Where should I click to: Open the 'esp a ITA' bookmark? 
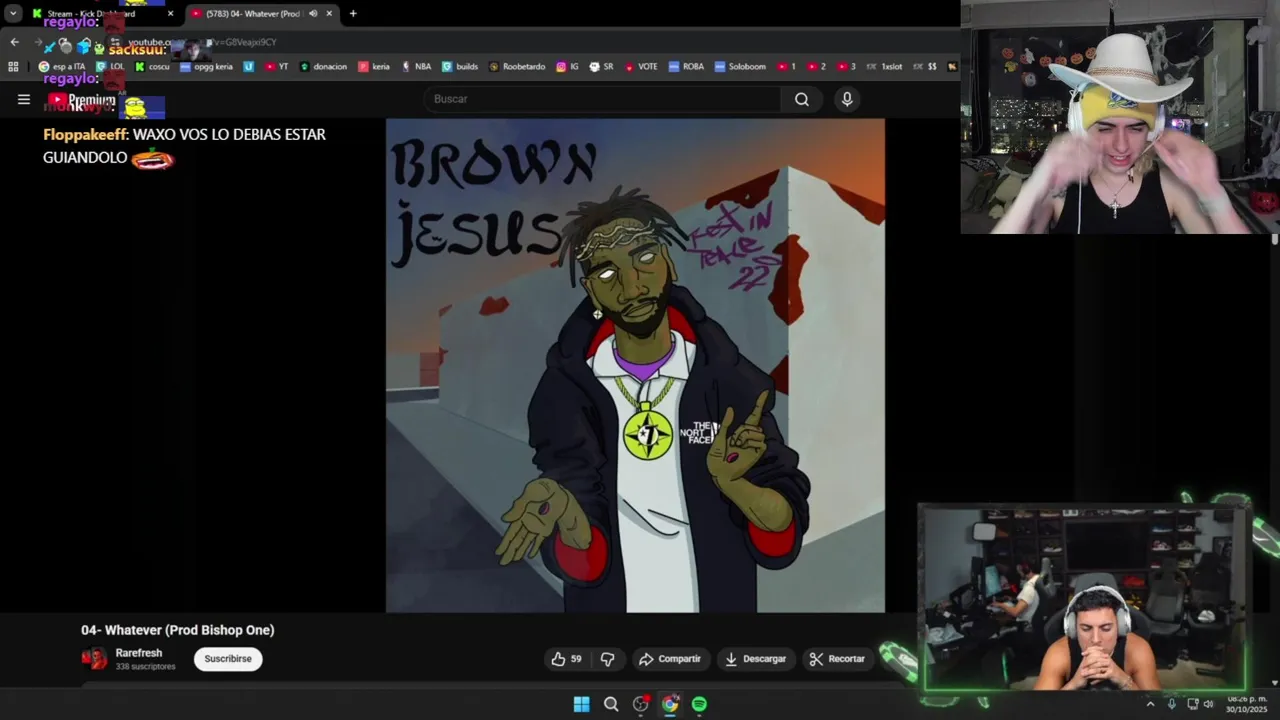click(62, 67)
